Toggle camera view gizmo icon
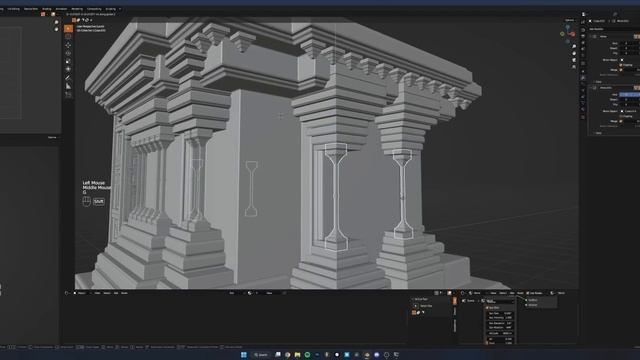 [x=574, y=60]
